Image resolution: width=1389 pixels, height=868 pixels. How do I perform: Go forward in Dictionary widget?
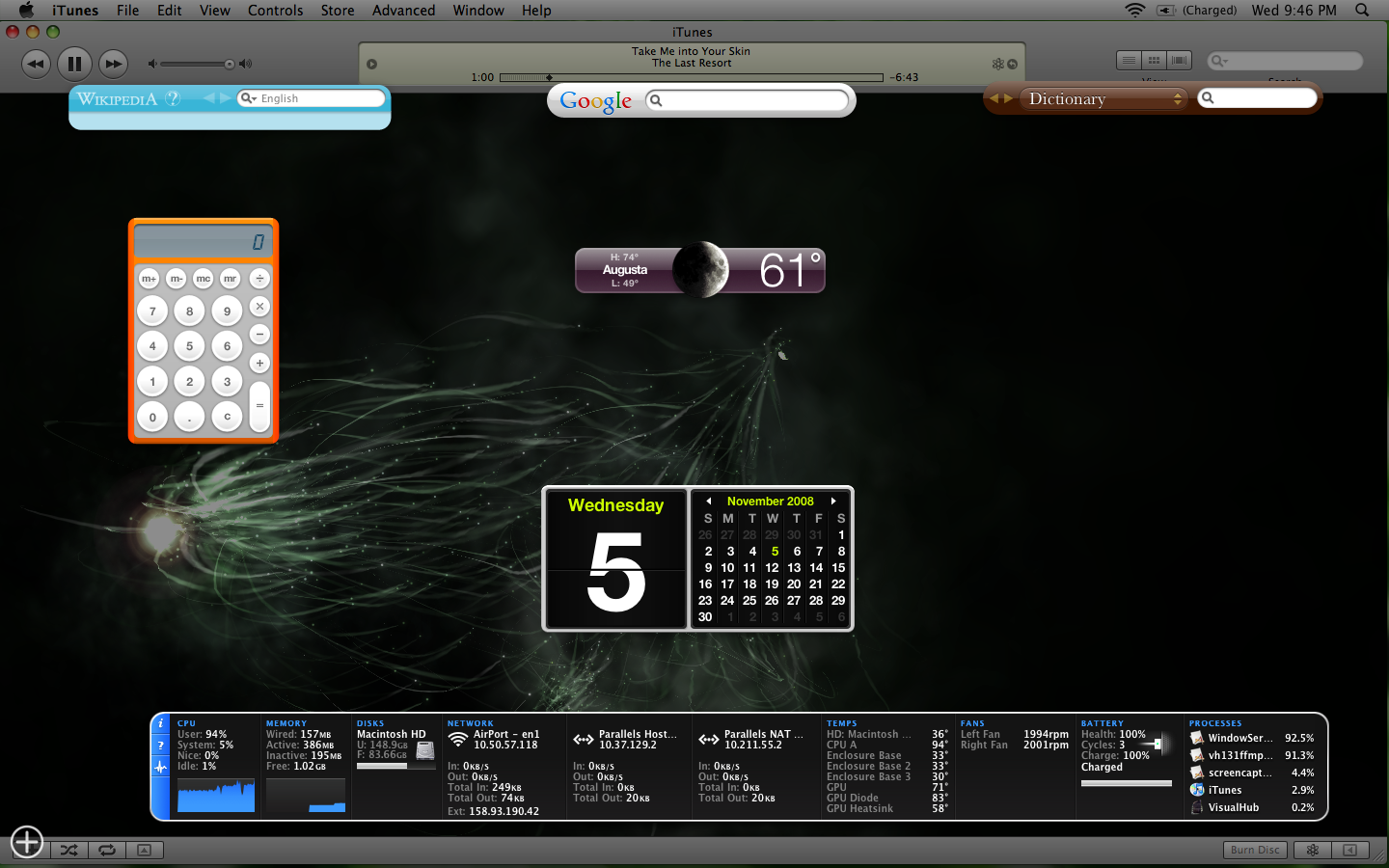click(x=1009, y=98)
